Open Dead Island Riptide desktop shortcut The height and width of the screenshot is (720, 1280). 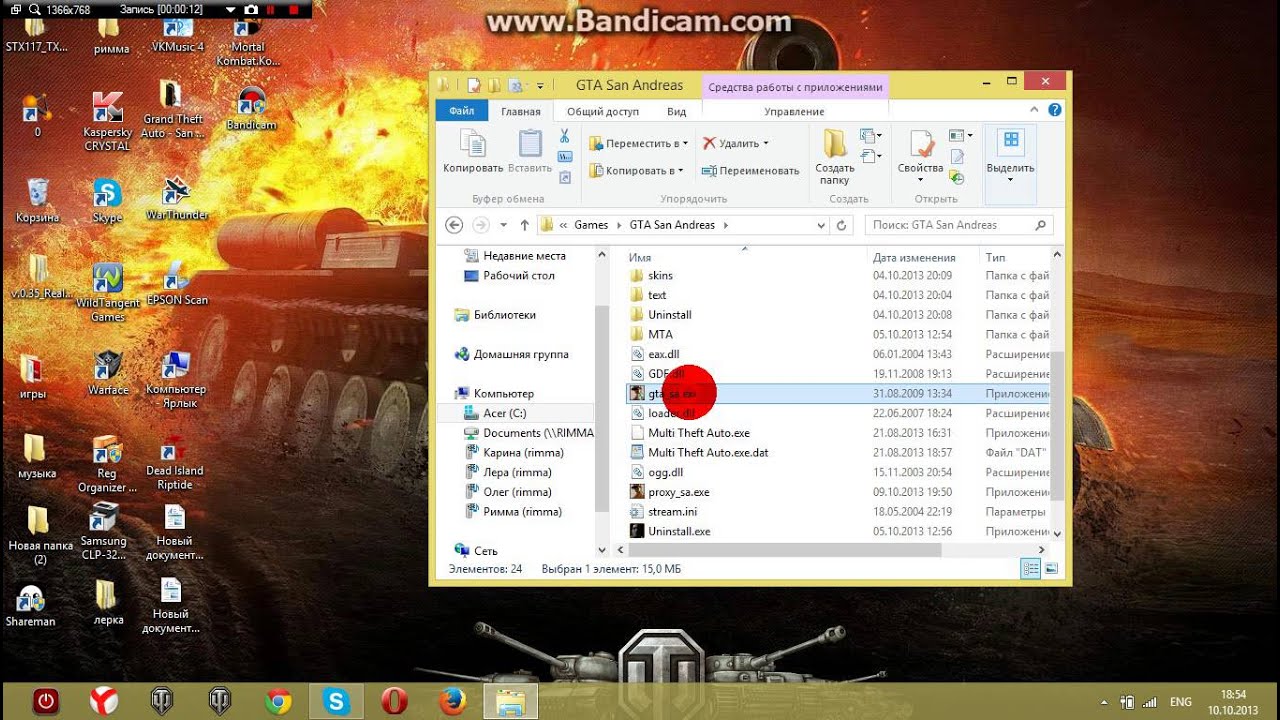pos(174,464)
